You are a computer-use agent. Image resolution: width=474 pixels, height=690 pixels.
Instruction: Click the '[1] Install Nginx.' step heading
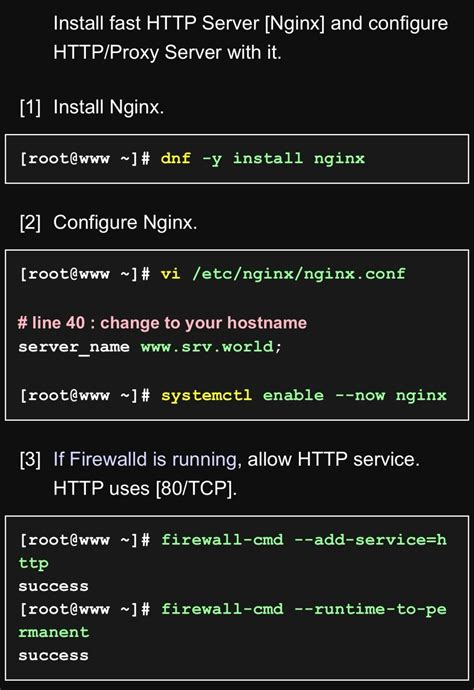pos(92,107)
